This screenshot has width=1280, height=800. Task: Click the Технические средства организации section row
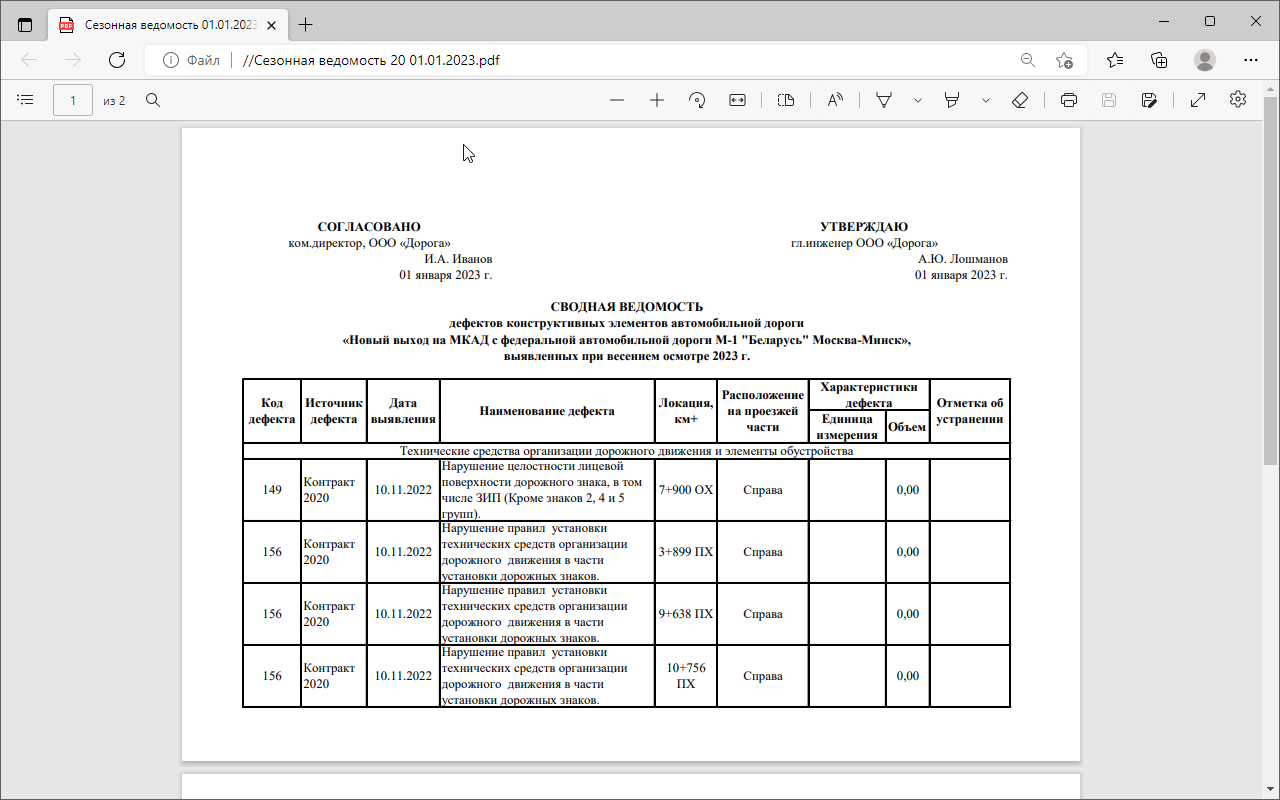pos(626,451)
